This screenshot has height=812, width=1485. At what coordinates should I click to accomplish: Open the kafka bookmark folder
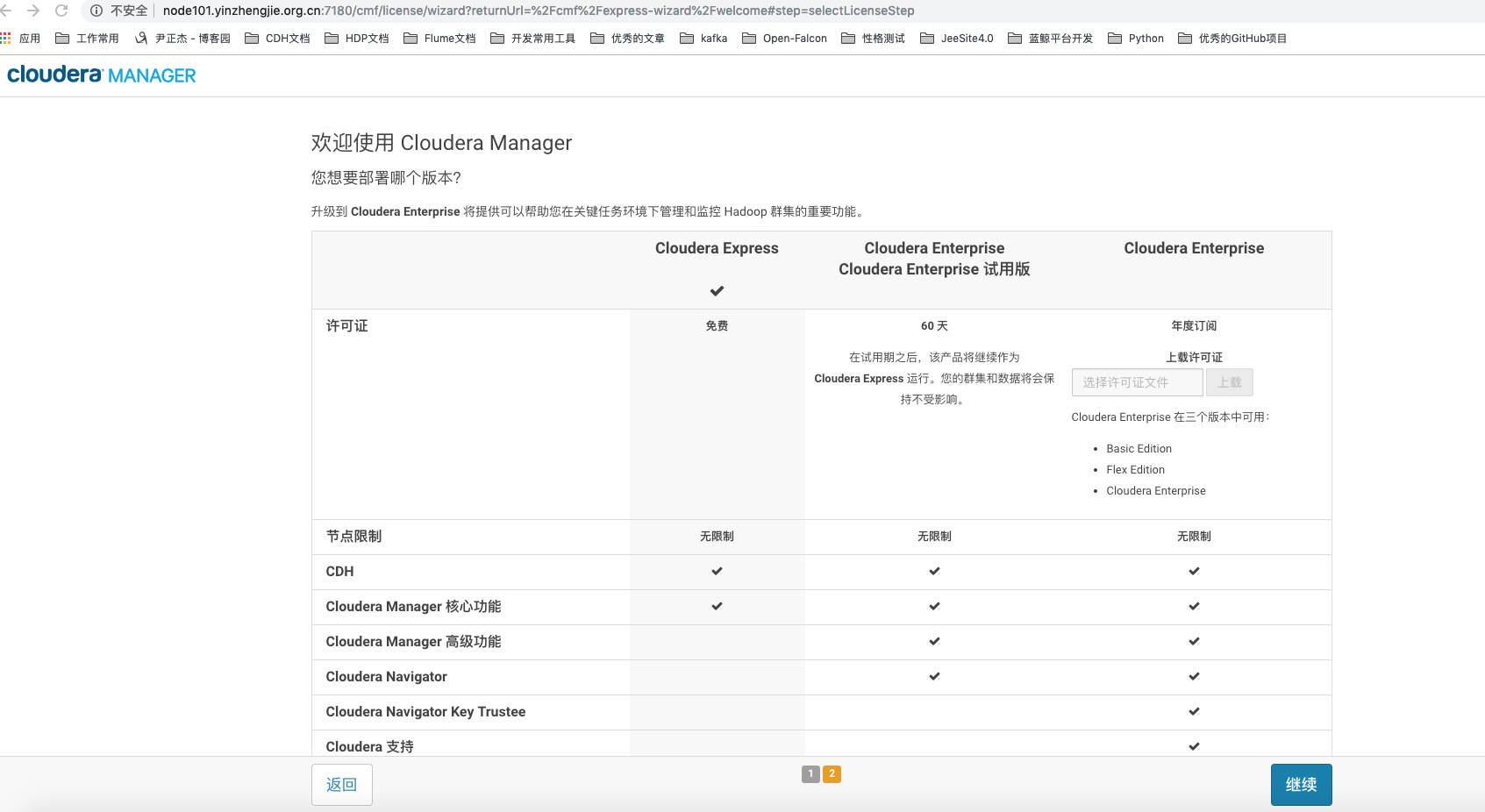[703, 39]
